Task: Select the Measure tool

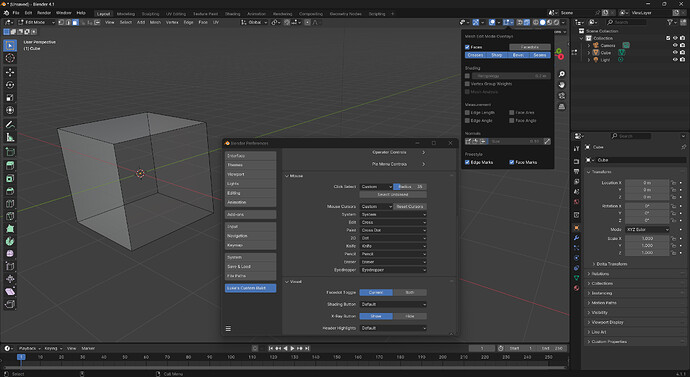Action: pos(10,137)
